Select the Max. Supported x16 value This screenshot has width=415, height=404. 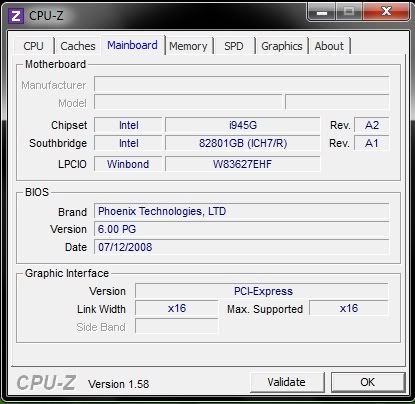[349, 308]
